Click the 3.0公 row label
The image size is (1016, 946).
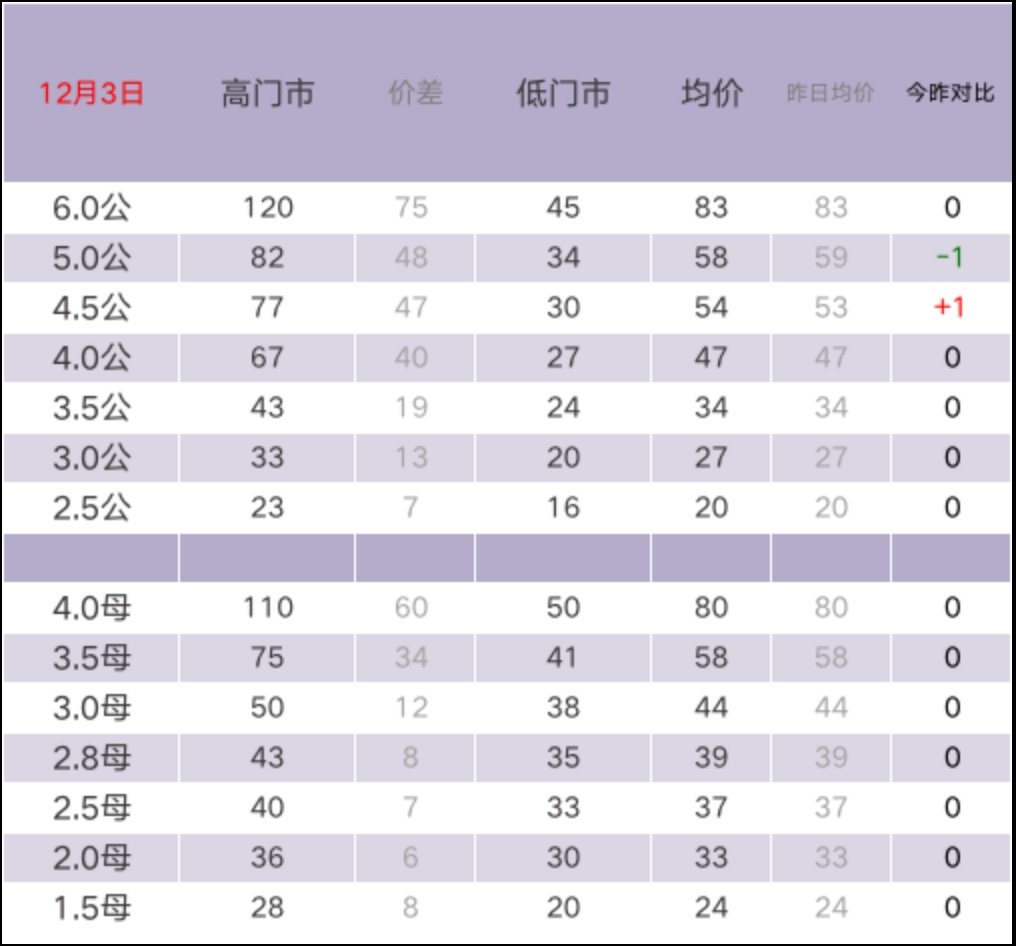pyautogui.click(x=91, y=457)
